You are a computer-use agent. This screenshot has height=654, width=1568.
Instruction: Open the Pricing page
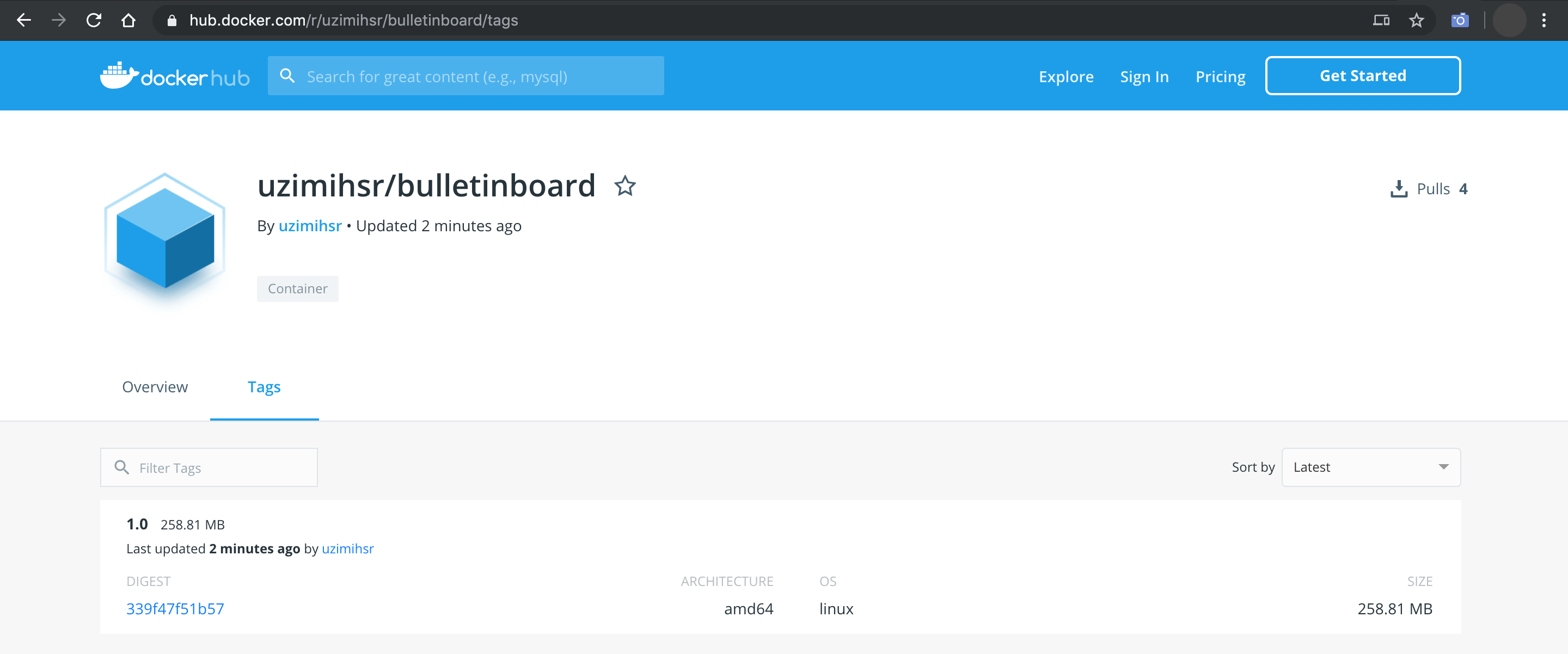(1221, 76)
